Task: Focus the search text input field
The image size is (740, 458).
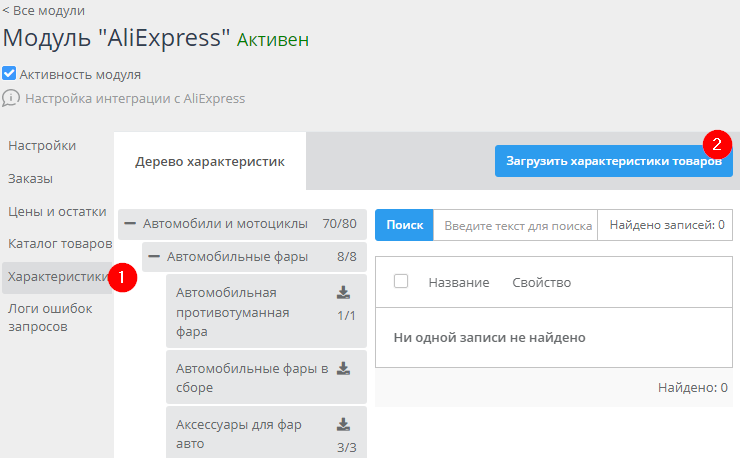Action: click(515, 226)
